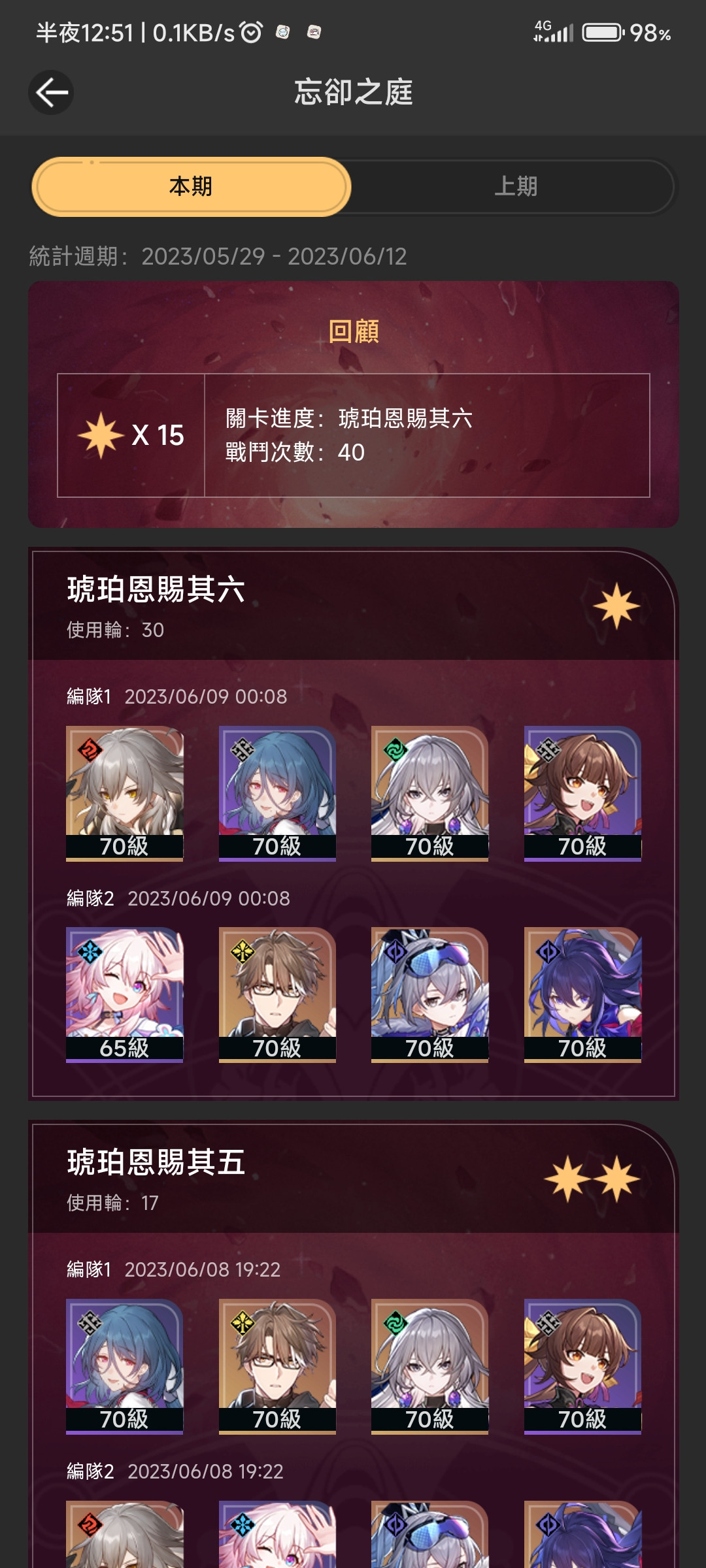The width and height of the screenshot is (706, 1568).
Task: Switch to the 上期 tab
Action: [515, 186]
